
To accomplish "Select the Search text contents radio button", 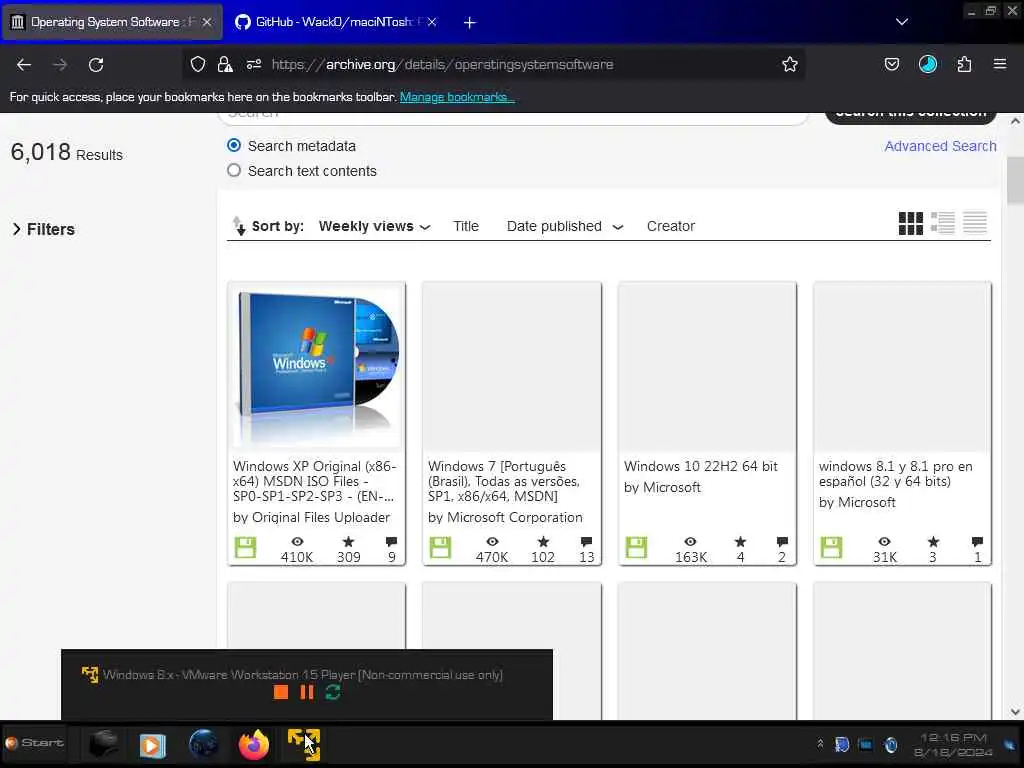I will click(233, 170).
